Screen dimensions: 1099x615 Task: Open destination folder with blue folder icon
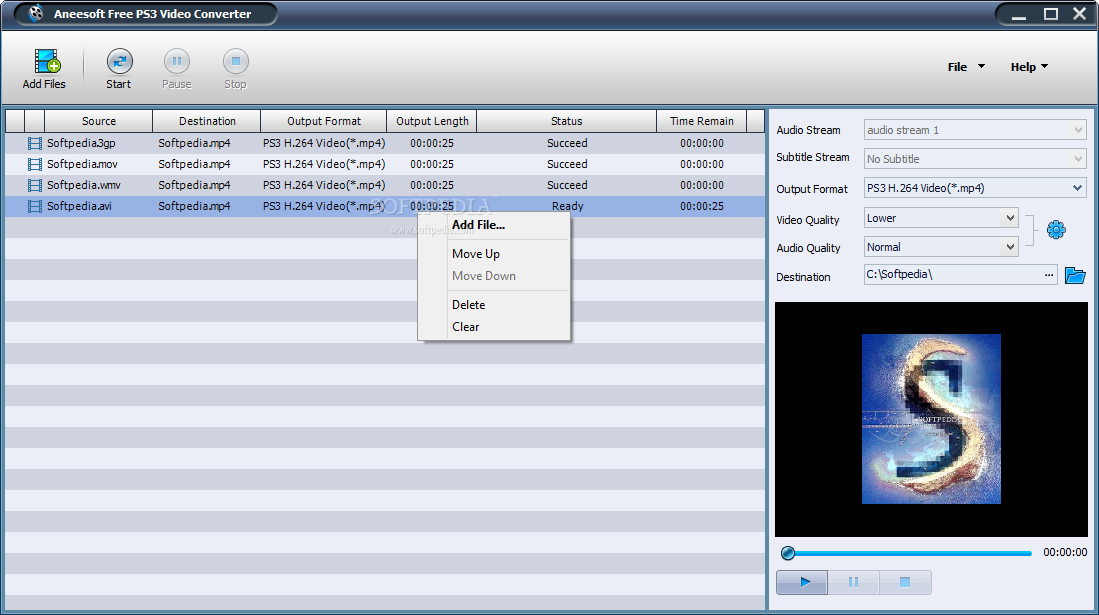coord(1074,275)
